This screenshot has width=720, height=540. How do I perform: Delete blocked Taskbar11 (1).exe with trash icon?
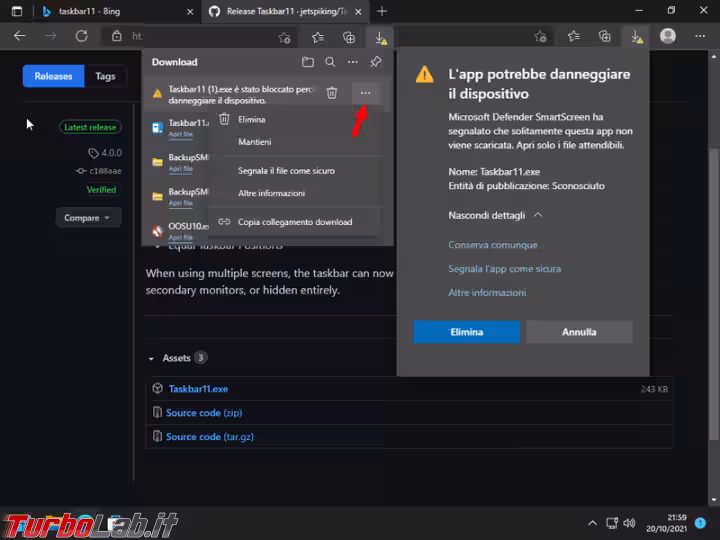[x=332, y=93]
